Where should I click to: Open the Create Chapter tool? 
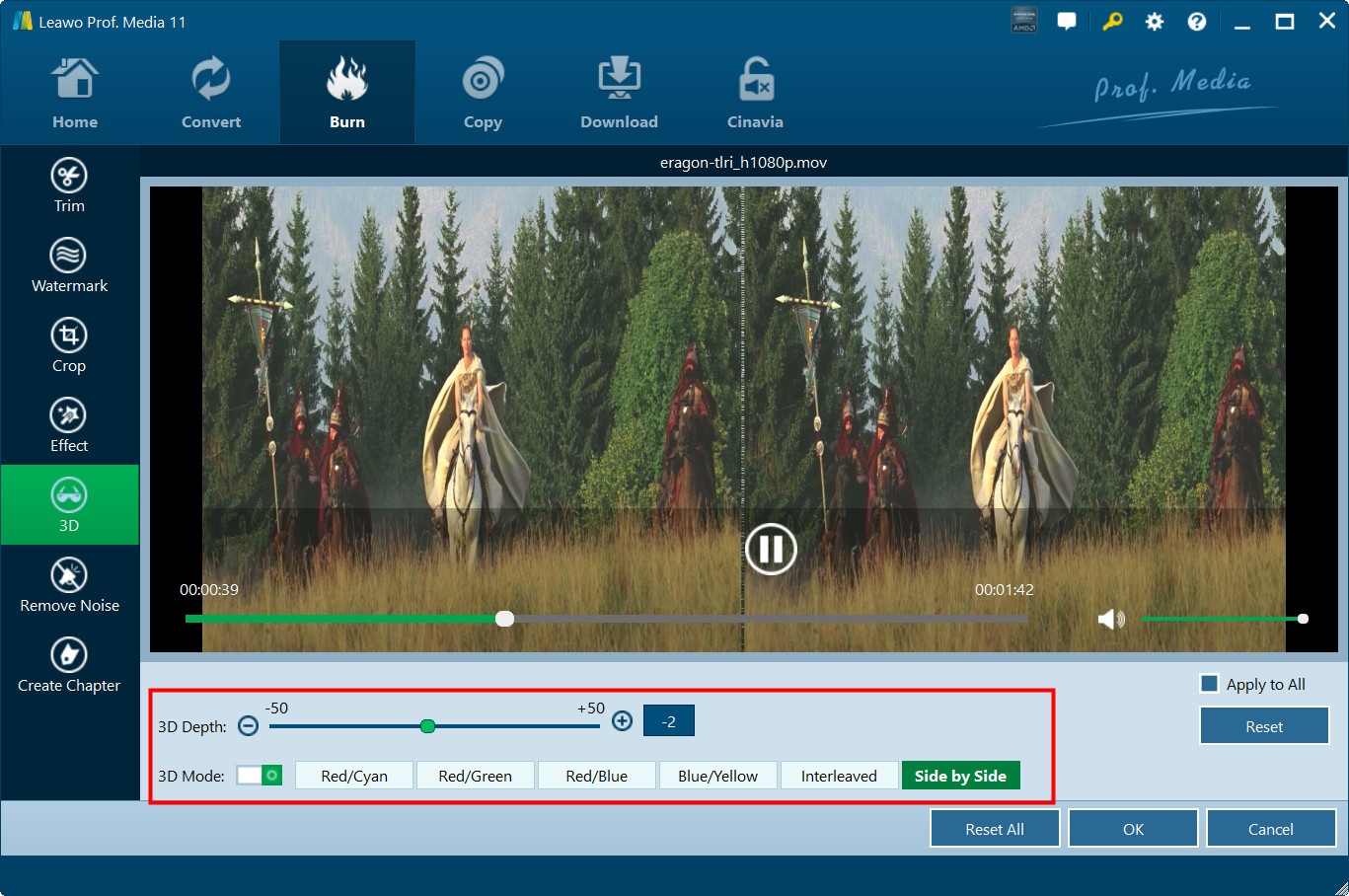pyautogui.click(x=69, y=665)
